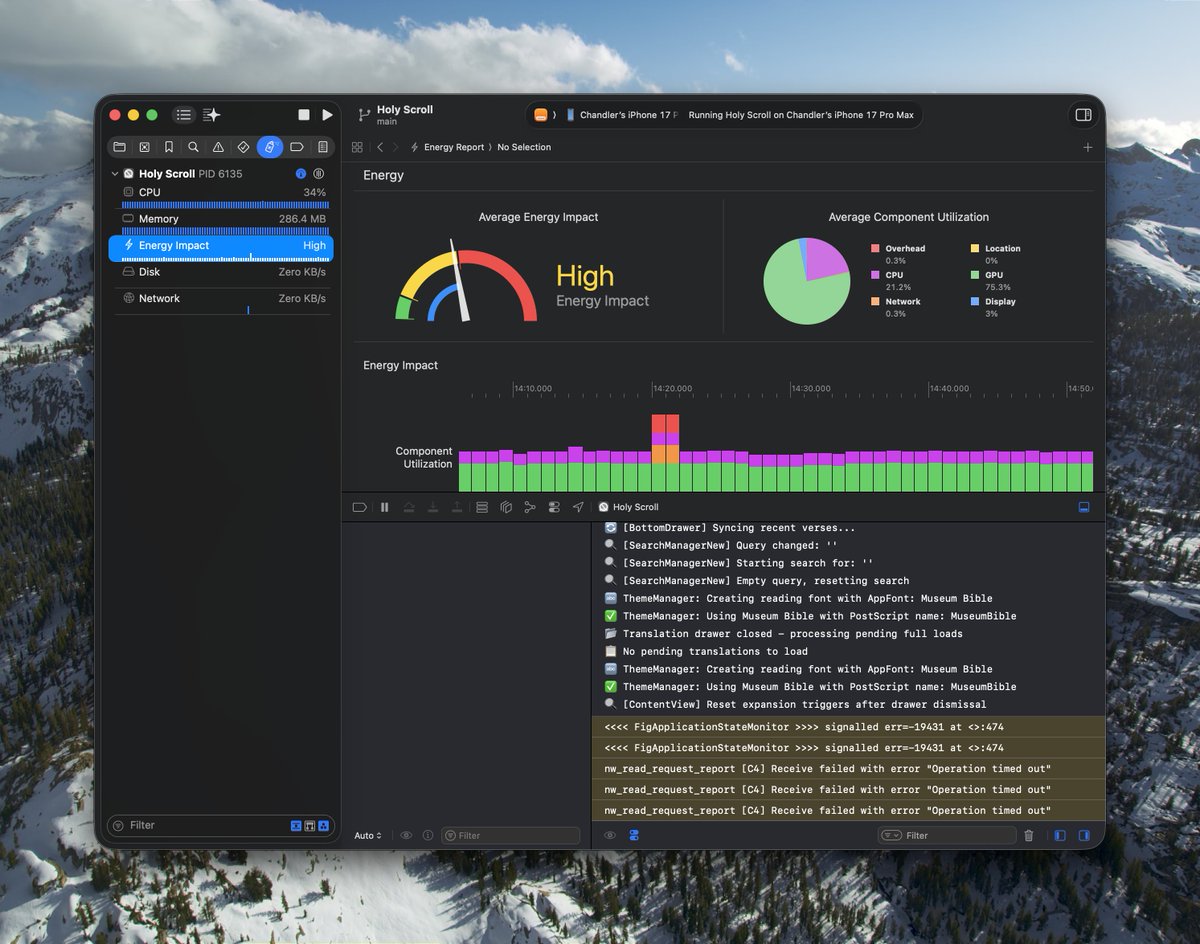
Task: Click Step Into in debug bar
Action: tap(432, 508)
